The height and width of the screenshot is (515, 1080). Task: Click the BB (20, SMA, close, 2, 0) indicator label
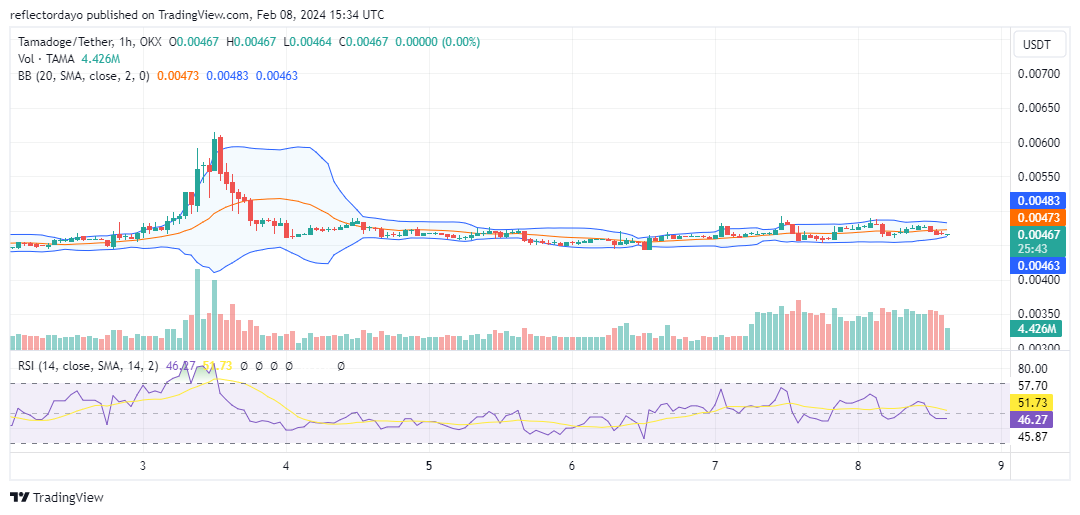[x=83, y=76]
